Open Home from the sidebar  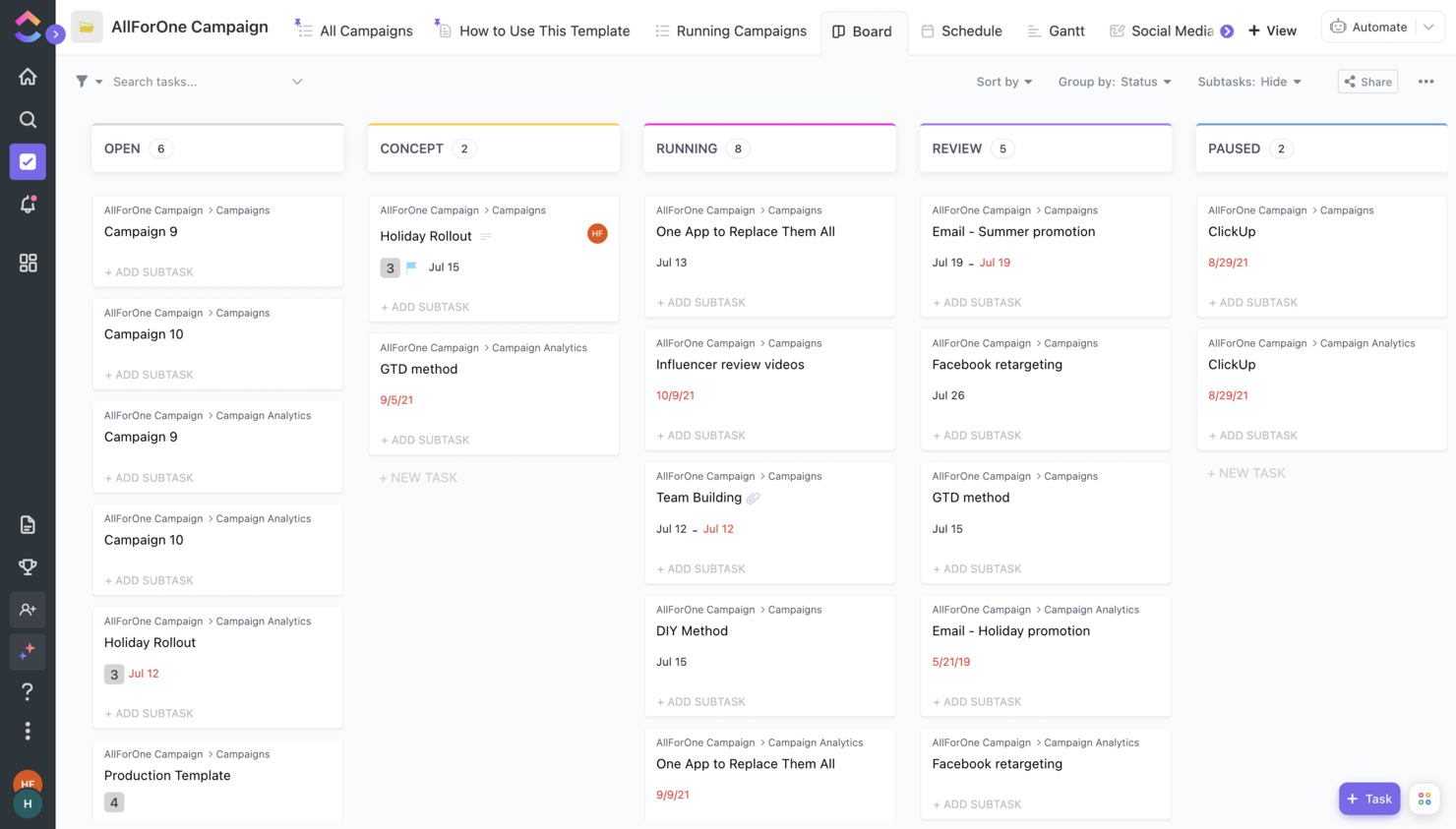pos(28,77)
